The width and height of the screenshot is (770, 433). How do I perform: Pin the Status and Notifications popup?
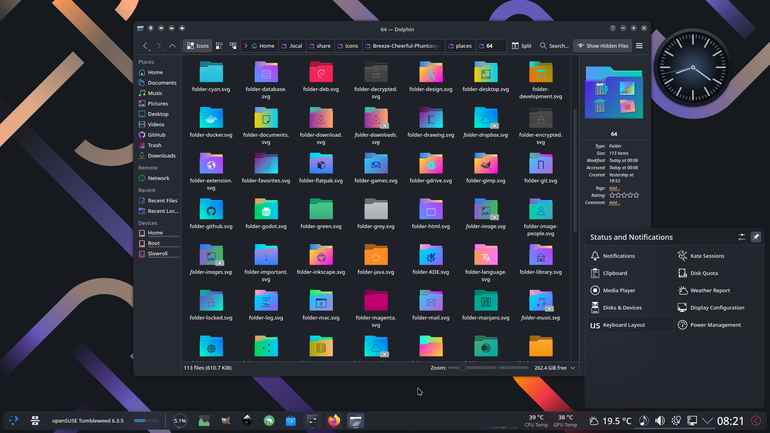756,237
